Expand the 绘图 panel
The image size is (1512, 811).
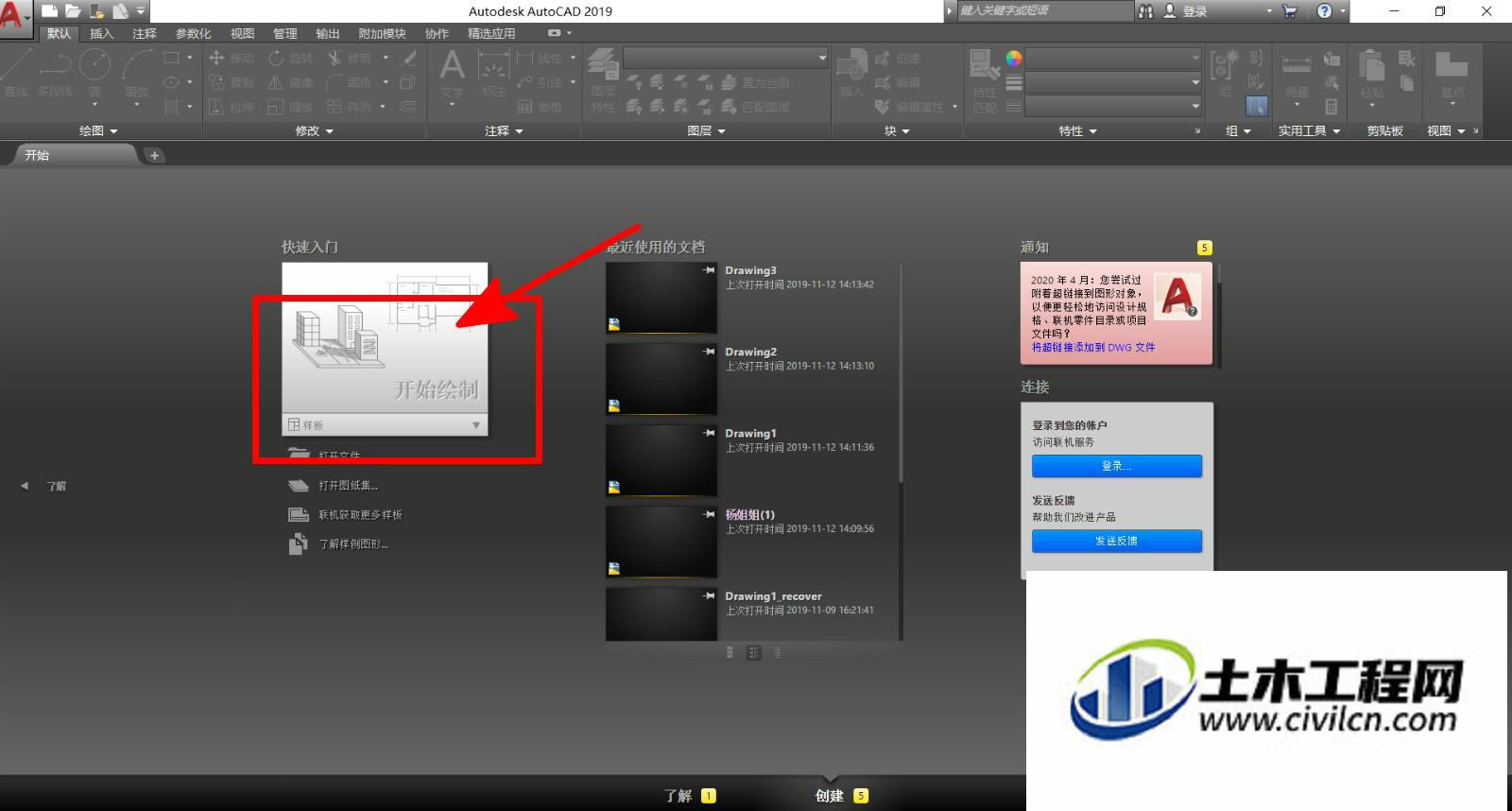coord(98,130)
